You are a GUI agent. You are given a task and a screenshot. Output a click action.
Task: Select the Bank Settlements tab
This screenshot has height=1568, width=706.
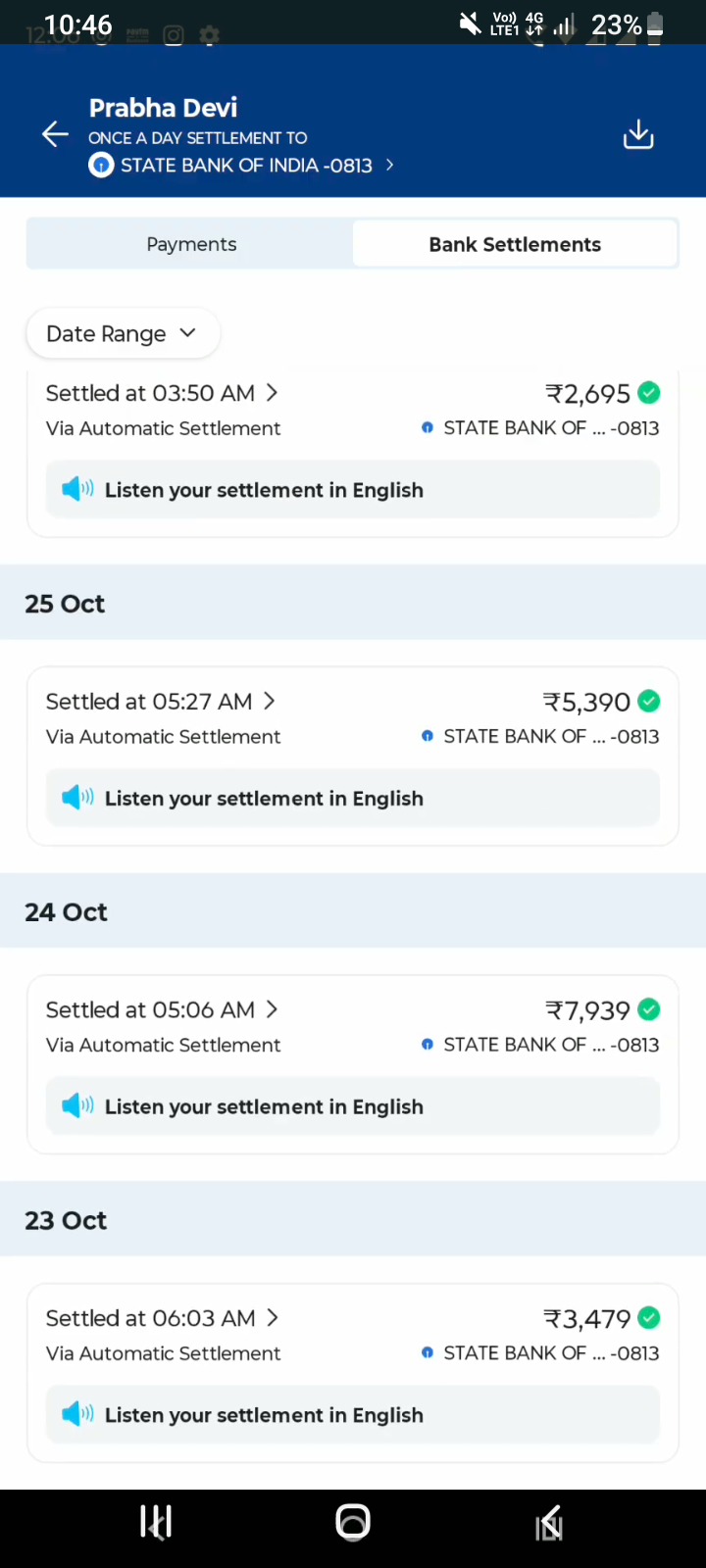(x=515, y=244)
